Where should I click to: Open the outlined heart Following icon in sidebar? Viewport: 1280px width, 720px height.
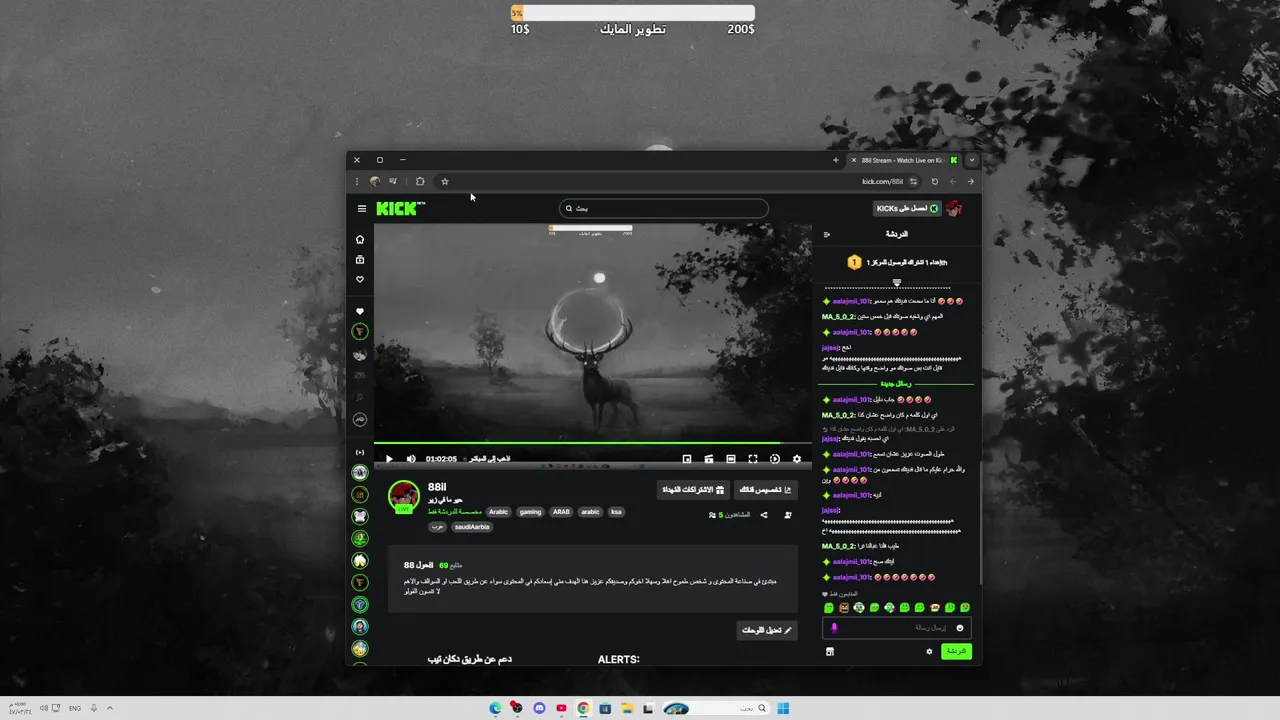(360, 279)
